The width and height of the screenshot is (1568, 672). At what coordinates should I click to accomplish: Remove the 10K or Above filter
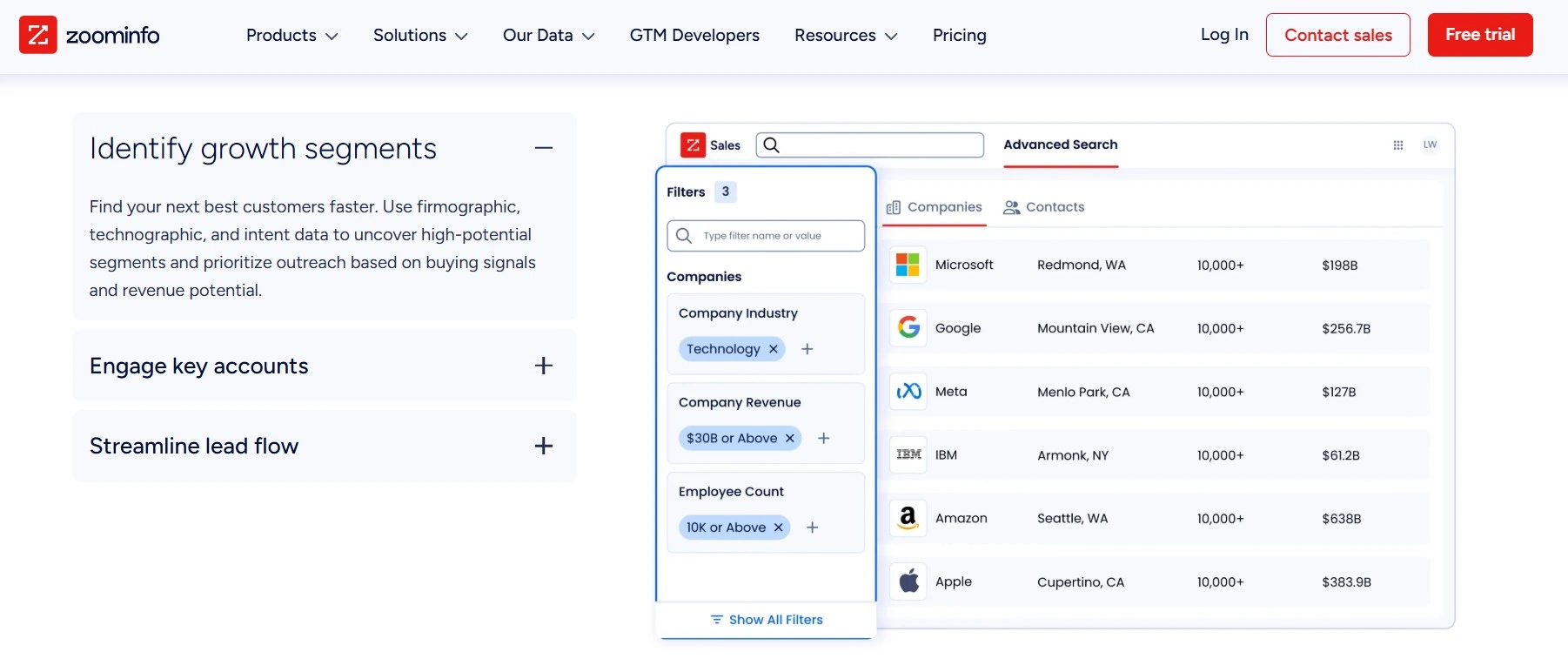(x=779, y=528)
